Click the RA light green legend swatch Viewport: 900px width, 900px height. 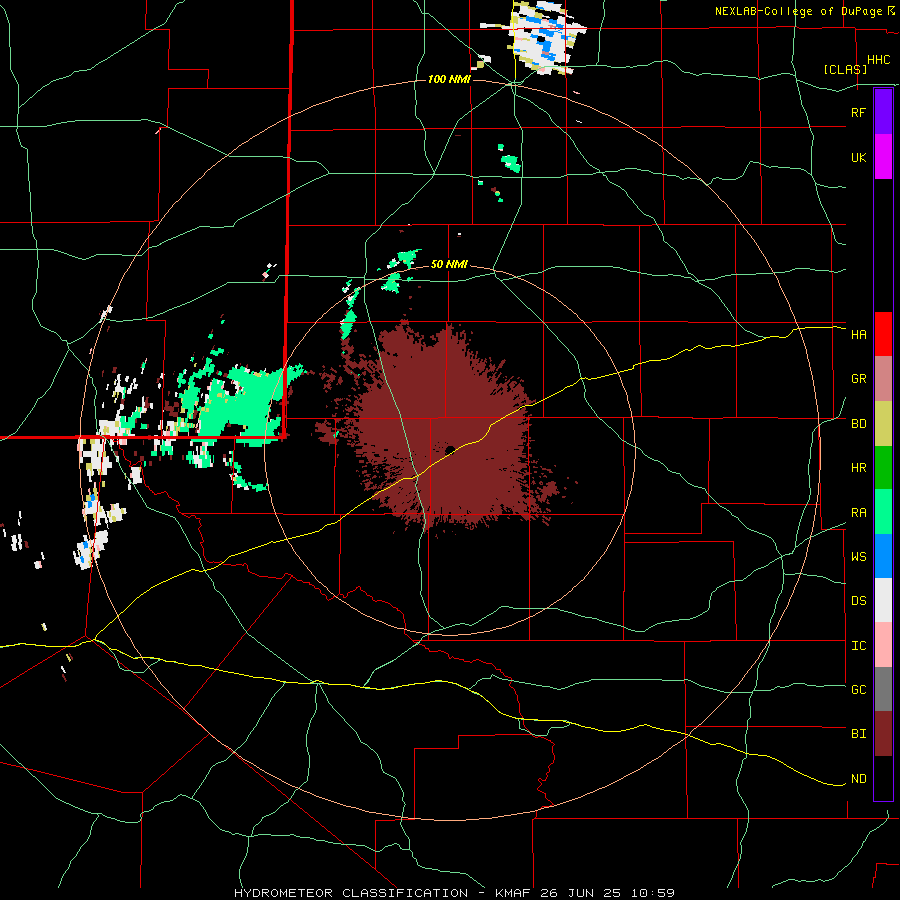pos(883,512)
